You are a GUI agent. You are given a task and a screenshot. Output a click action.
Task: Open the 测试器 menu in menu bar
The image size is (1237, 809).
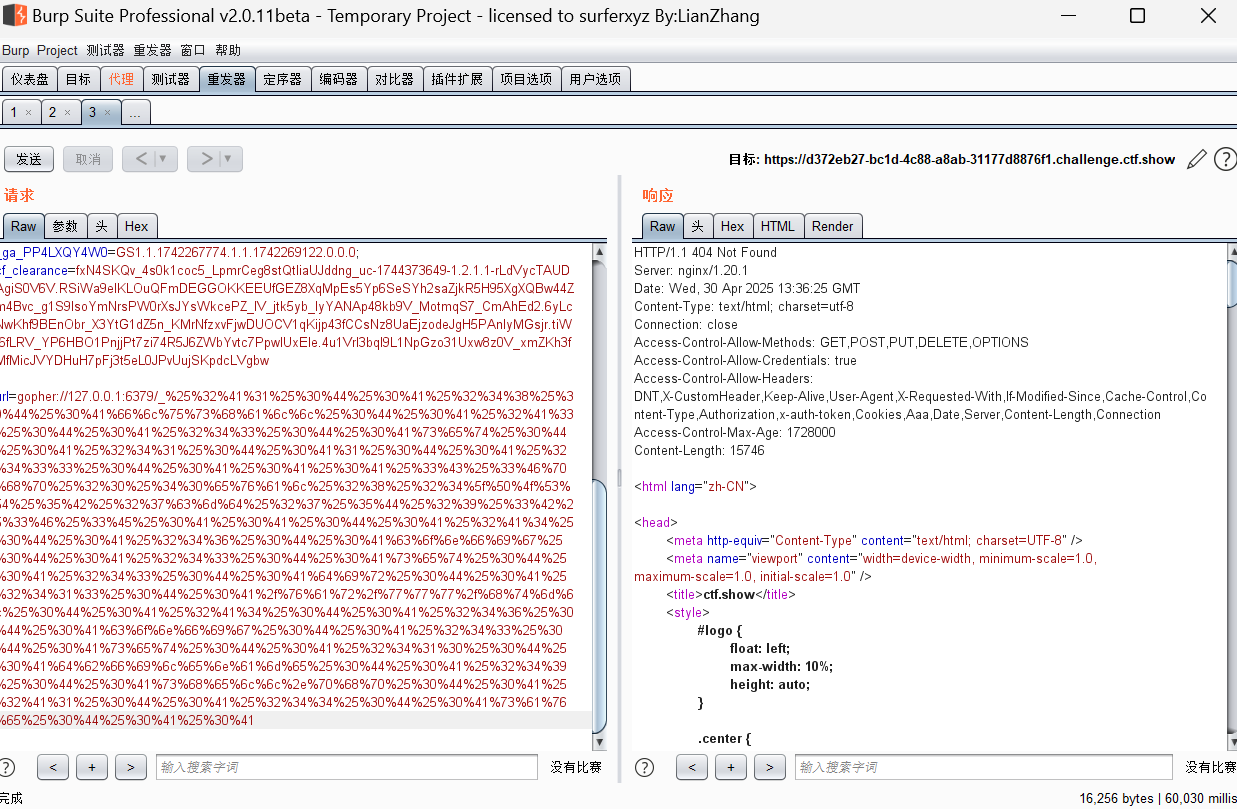click(105, 50)
